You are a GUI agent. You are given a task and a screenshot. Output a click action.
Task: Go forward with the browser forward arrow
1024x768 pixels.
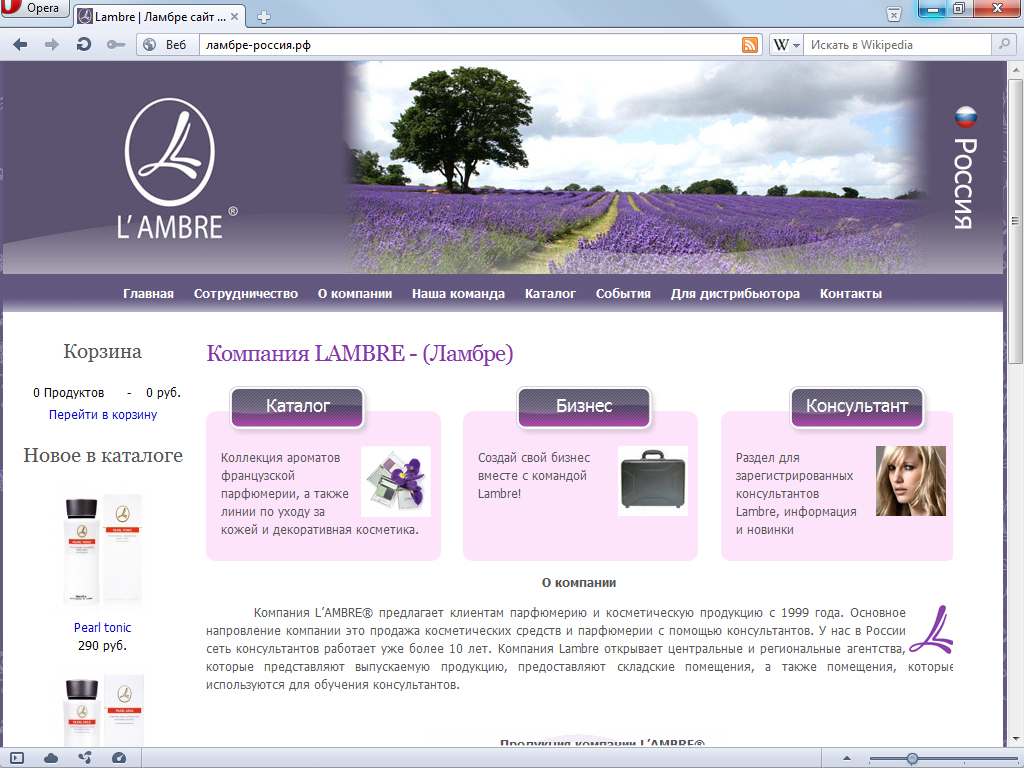point(52,44)
